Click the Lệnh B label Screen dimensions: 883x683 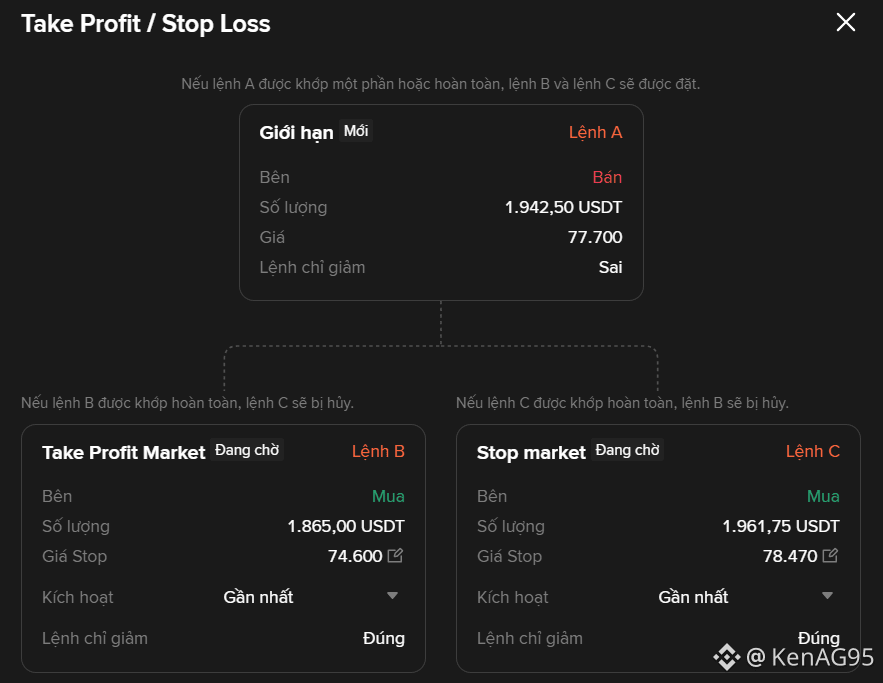378,451
